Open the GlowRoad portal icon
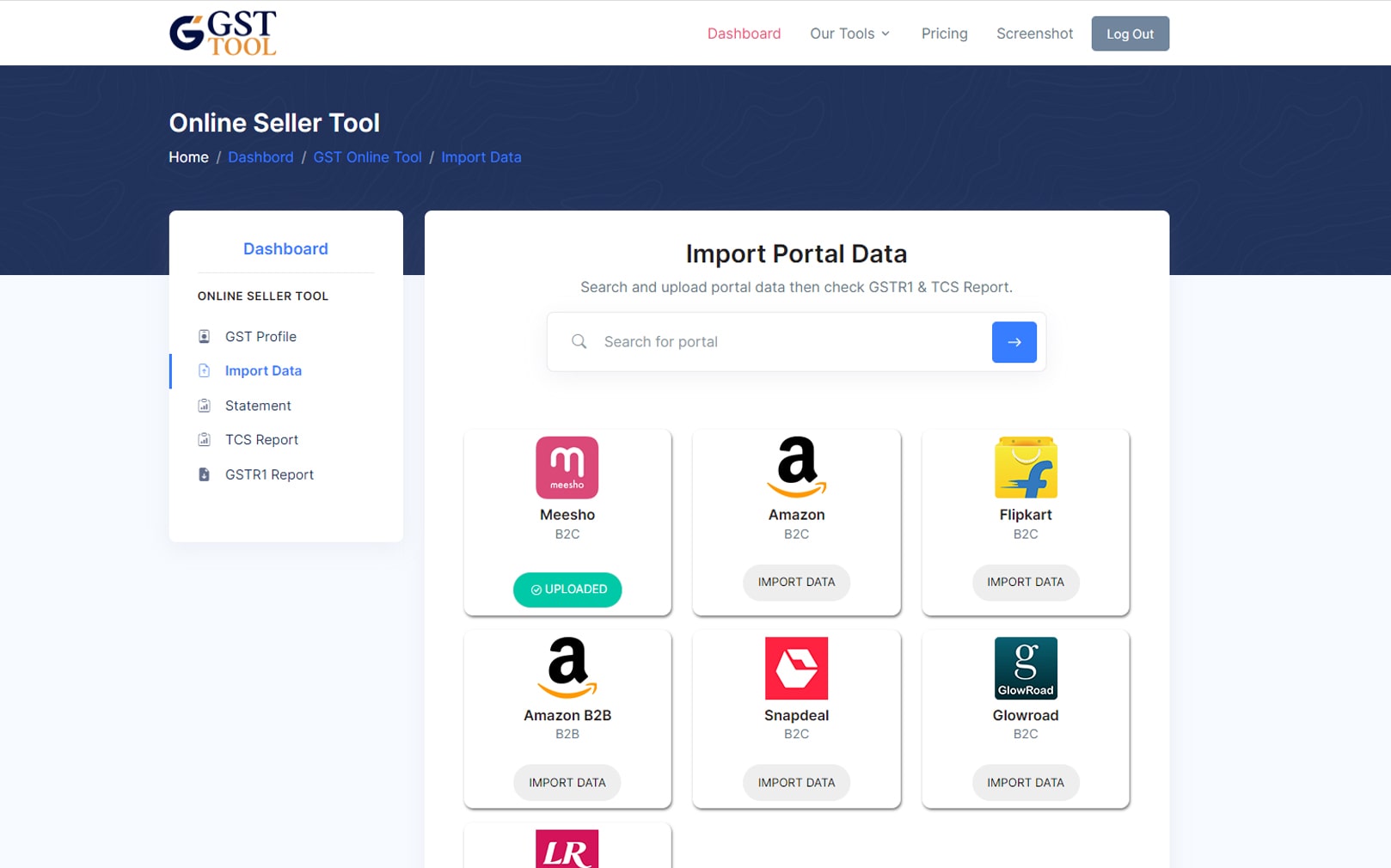Image resolution: width=1391 pixels, height=868 pixels. click(1026, 668)
